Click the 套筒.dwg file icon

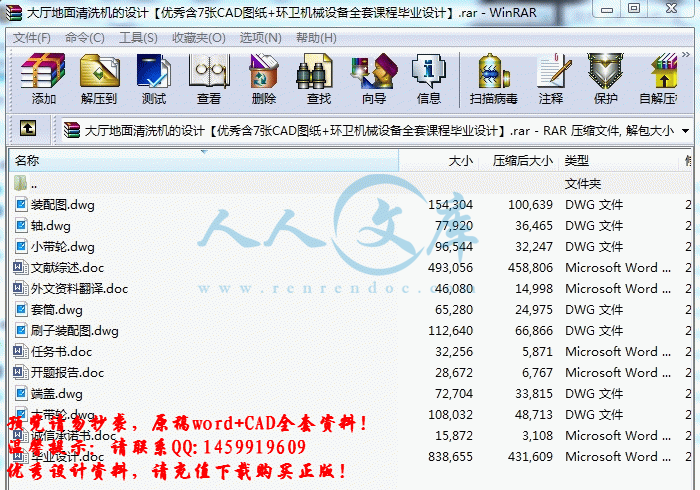tap(21, 309)
